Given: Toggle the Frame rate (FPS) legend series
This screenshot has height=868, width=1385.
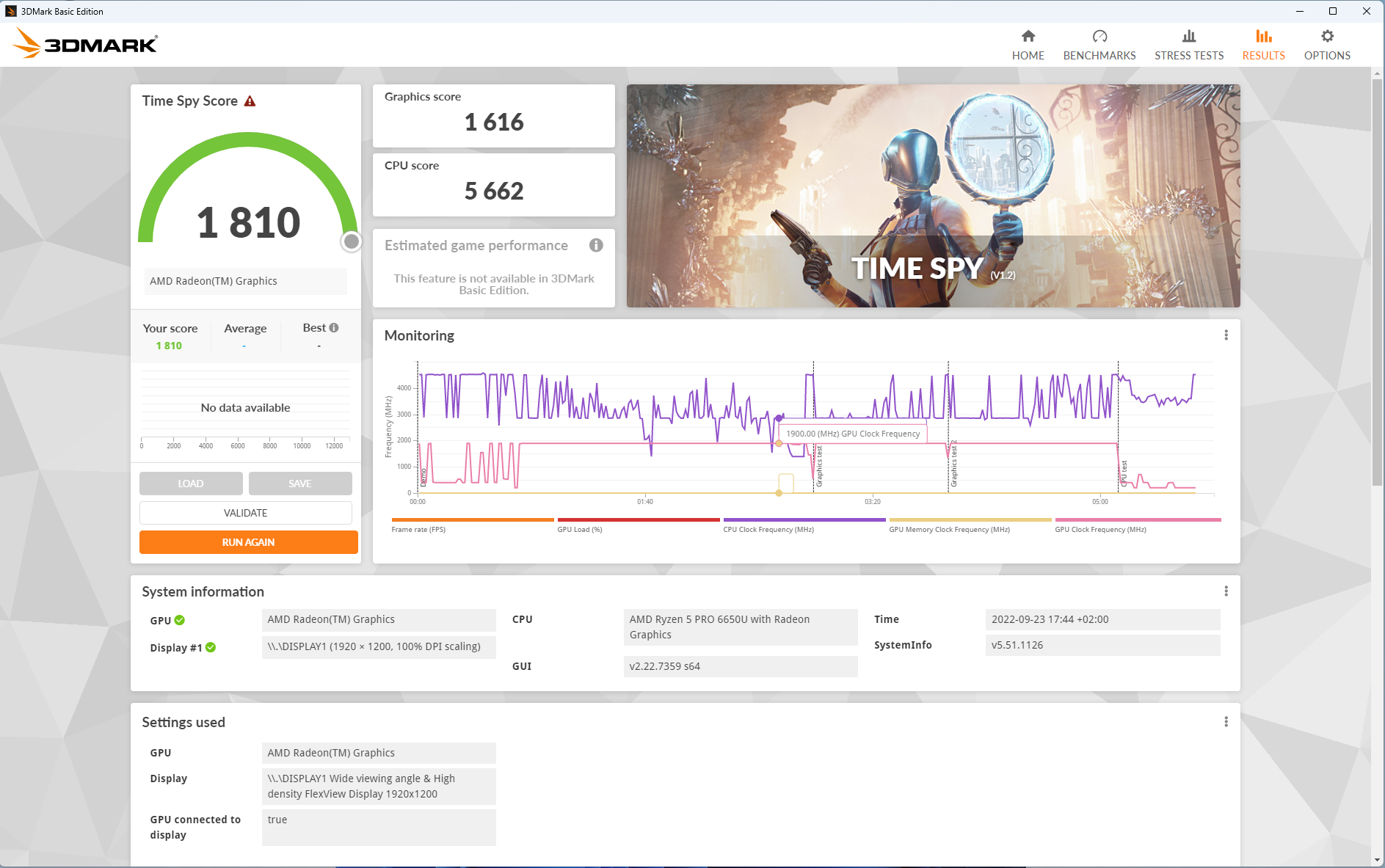Looking at the screenshot, I should pyautogui.click(x=473, y=525).
